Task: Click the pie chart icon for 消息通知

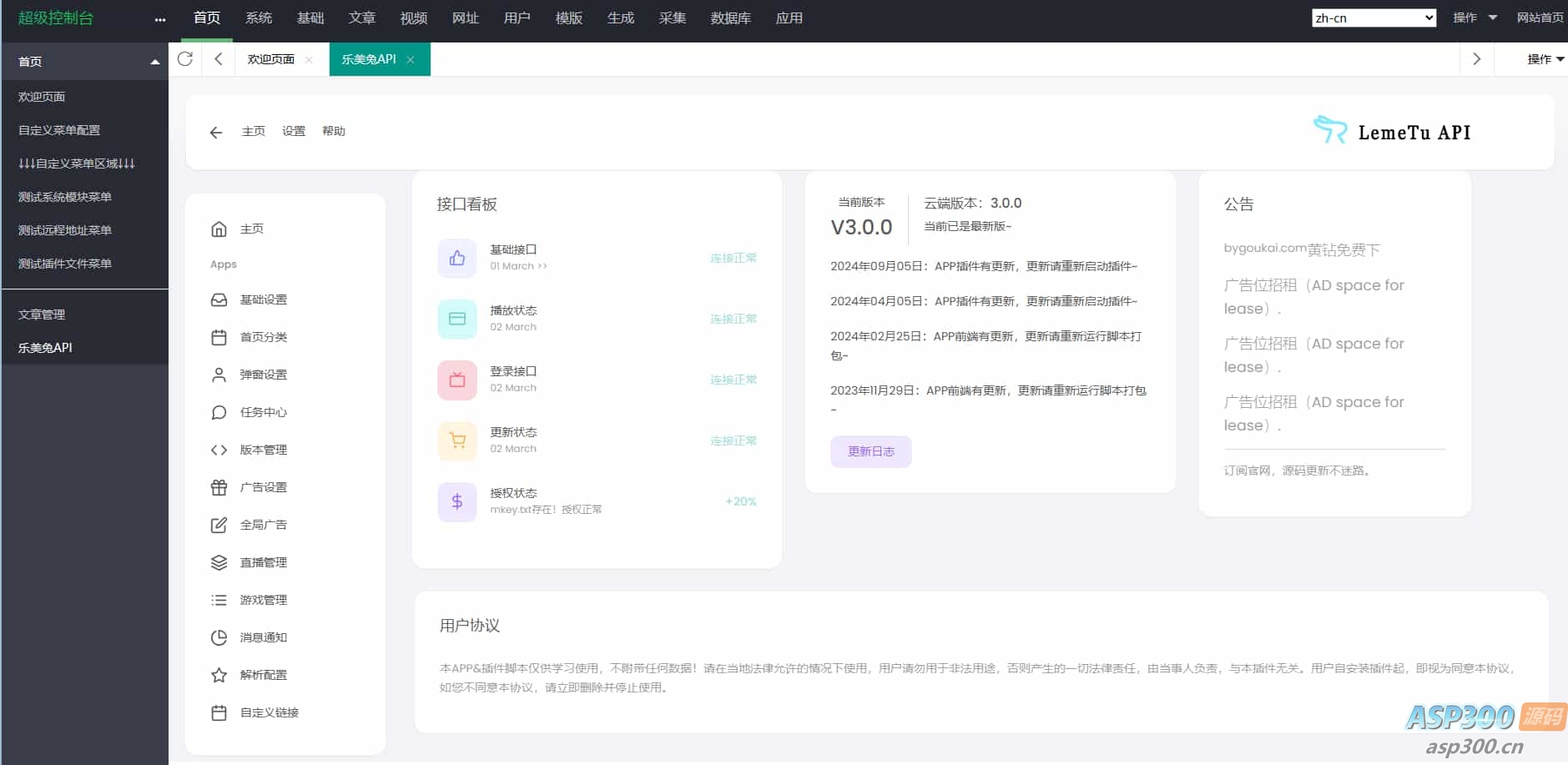Action: click(x=218, y=637)
